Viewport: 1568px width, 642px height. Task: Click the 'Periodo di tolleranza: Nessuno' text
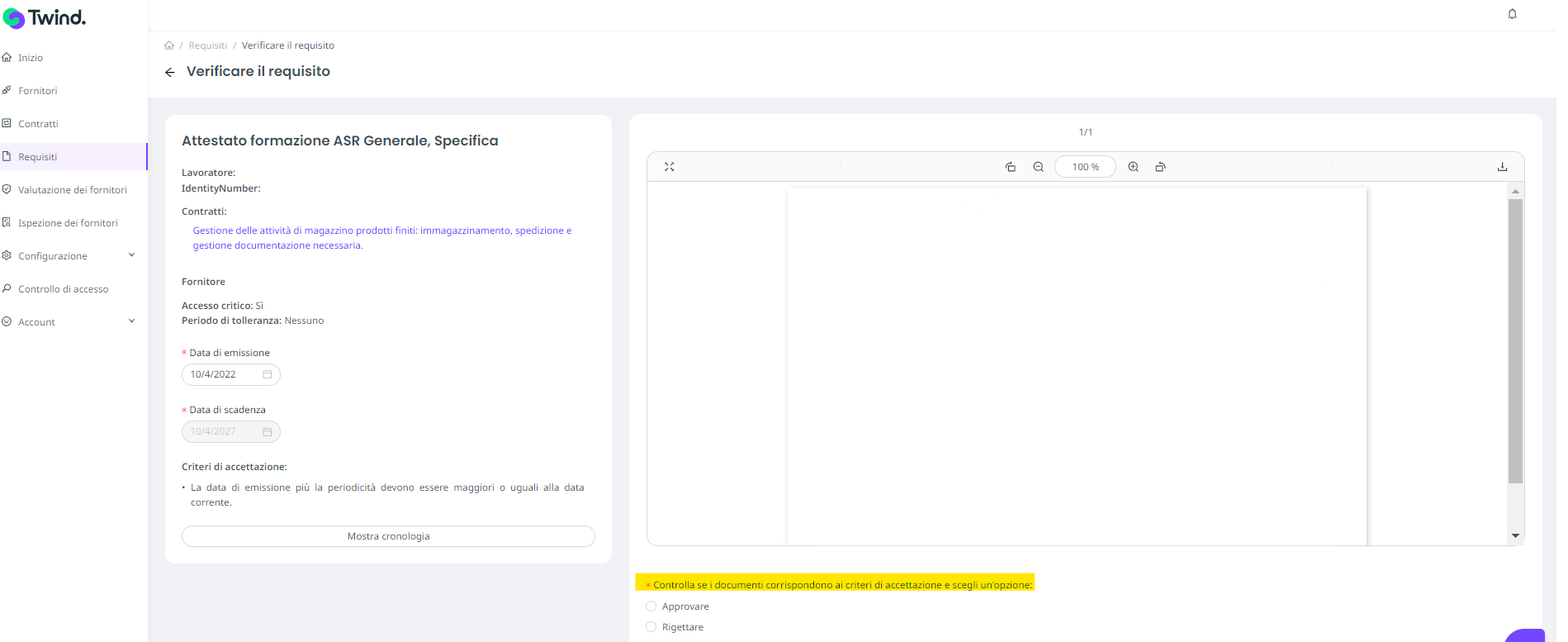[253, 321]
